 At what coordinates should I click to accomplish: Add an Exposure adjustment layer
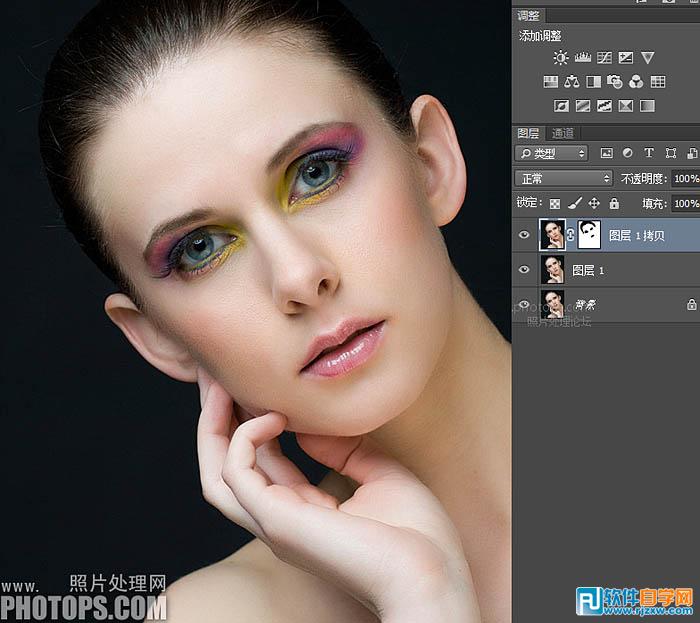626,58
